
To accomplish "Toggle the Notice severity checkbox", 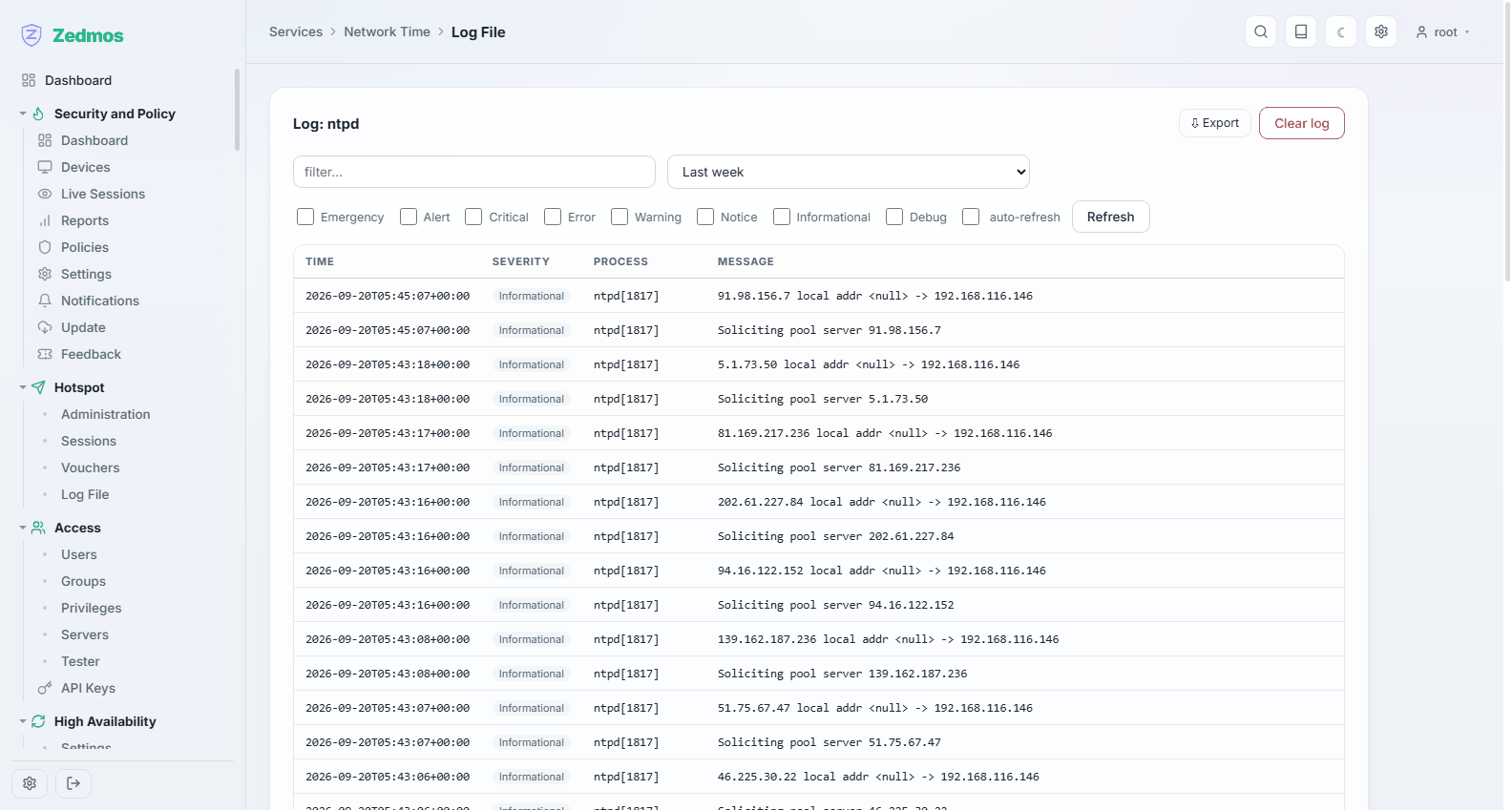I will click(x=705, y=217).
